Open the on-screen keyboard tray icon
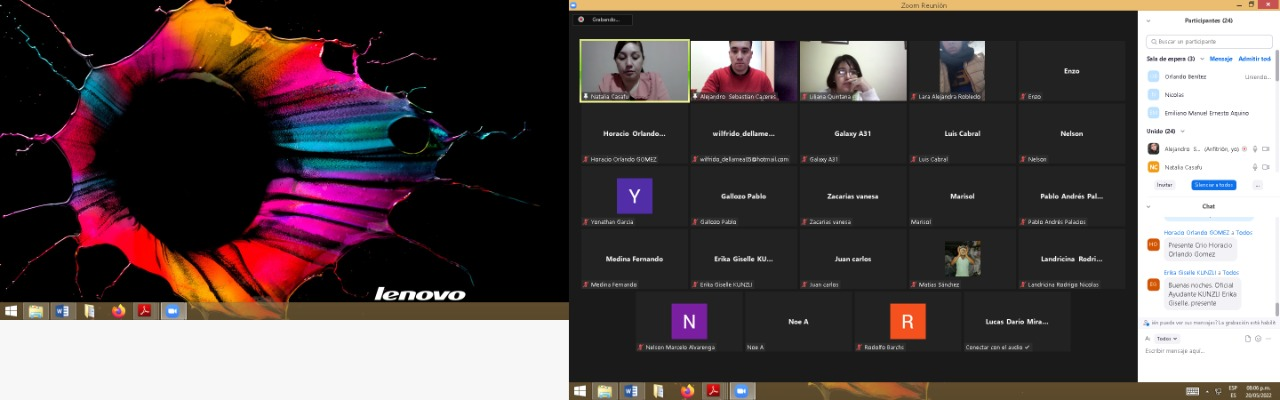 (1192, 391)
